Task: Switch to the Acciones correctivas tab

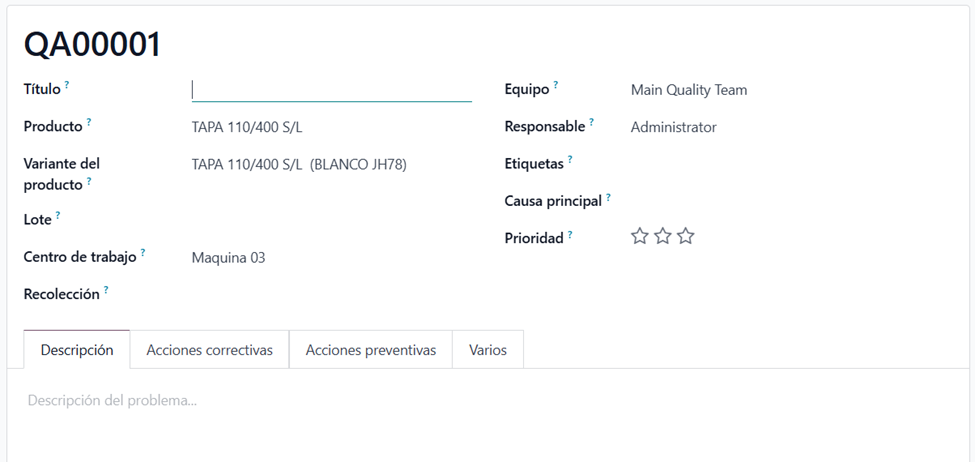Action: tap(210, 350)
